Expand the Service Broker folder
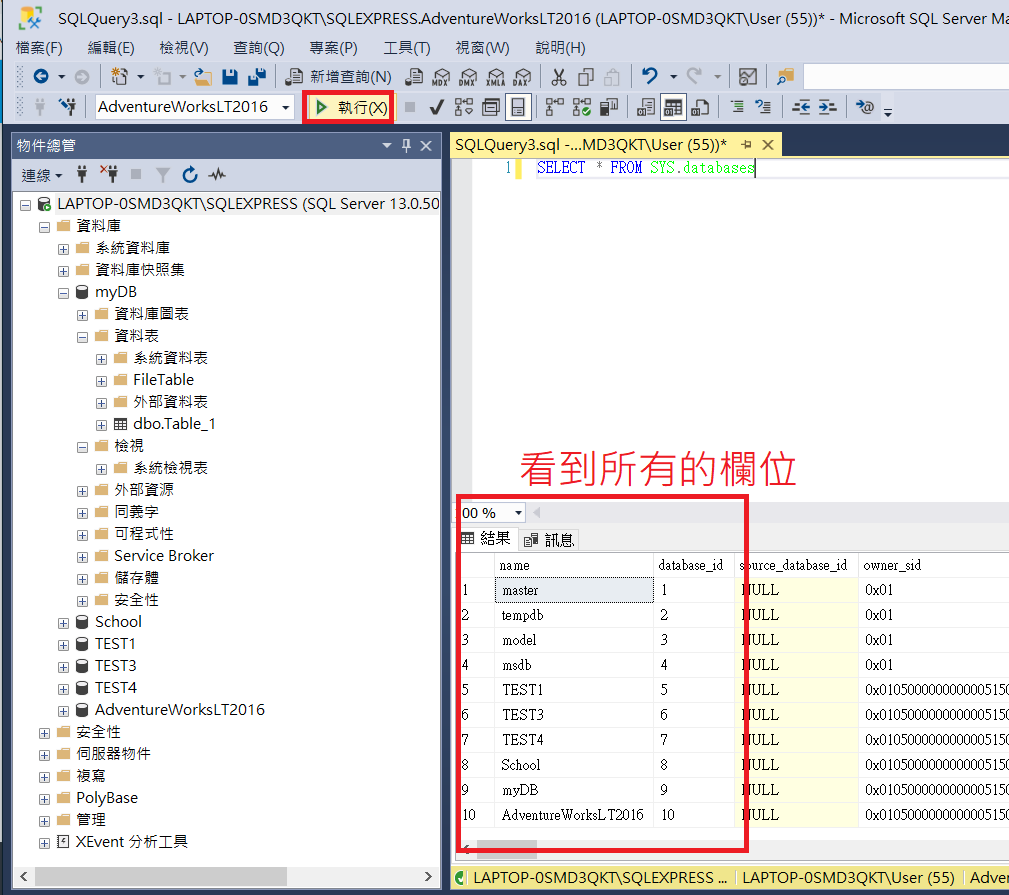 tap(82, 557)
